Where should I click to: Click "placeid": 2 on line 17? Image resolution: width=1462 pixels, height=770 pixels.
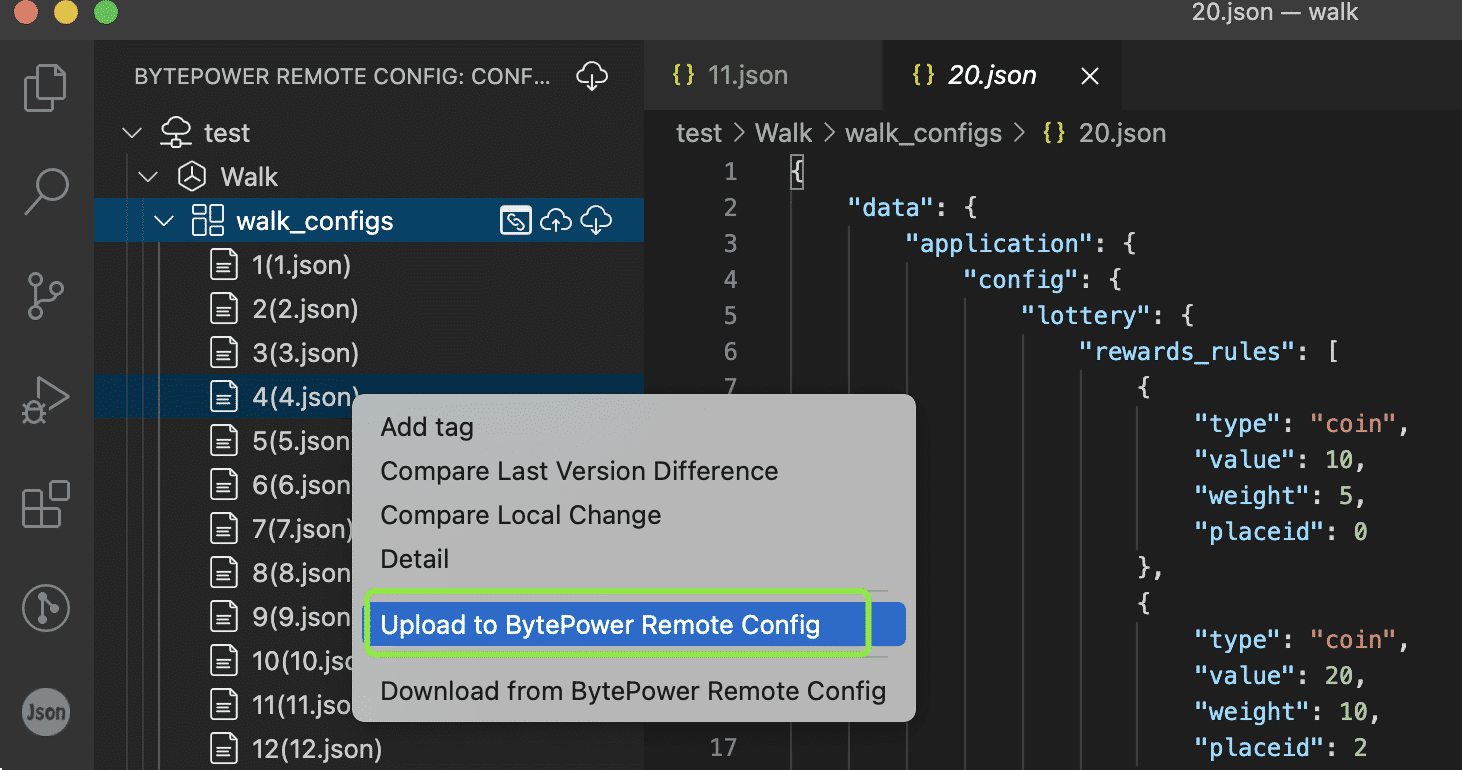[x=1281, y=748]
